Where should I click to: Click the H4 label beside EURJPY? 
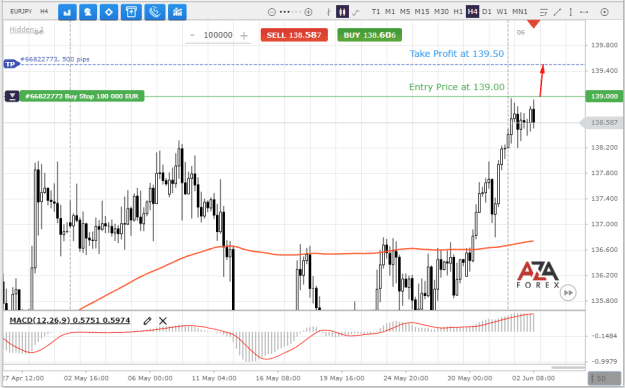tap(44, 12)
